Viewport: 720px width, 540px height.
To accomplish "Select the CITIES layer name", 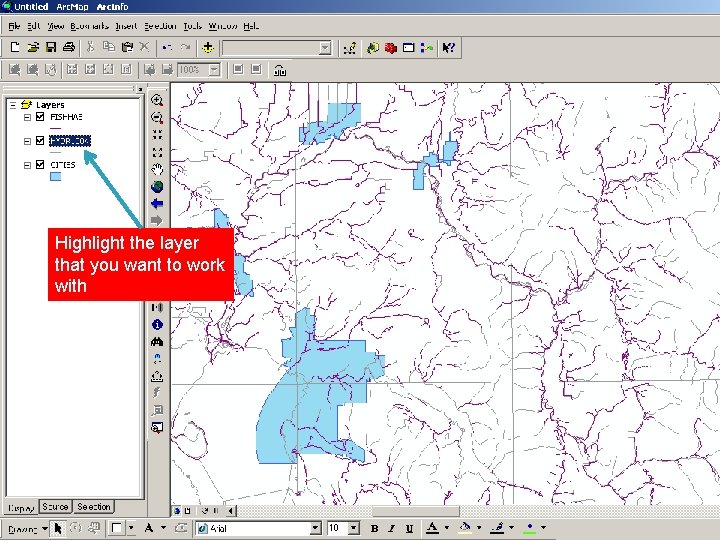I will point(62,165).
